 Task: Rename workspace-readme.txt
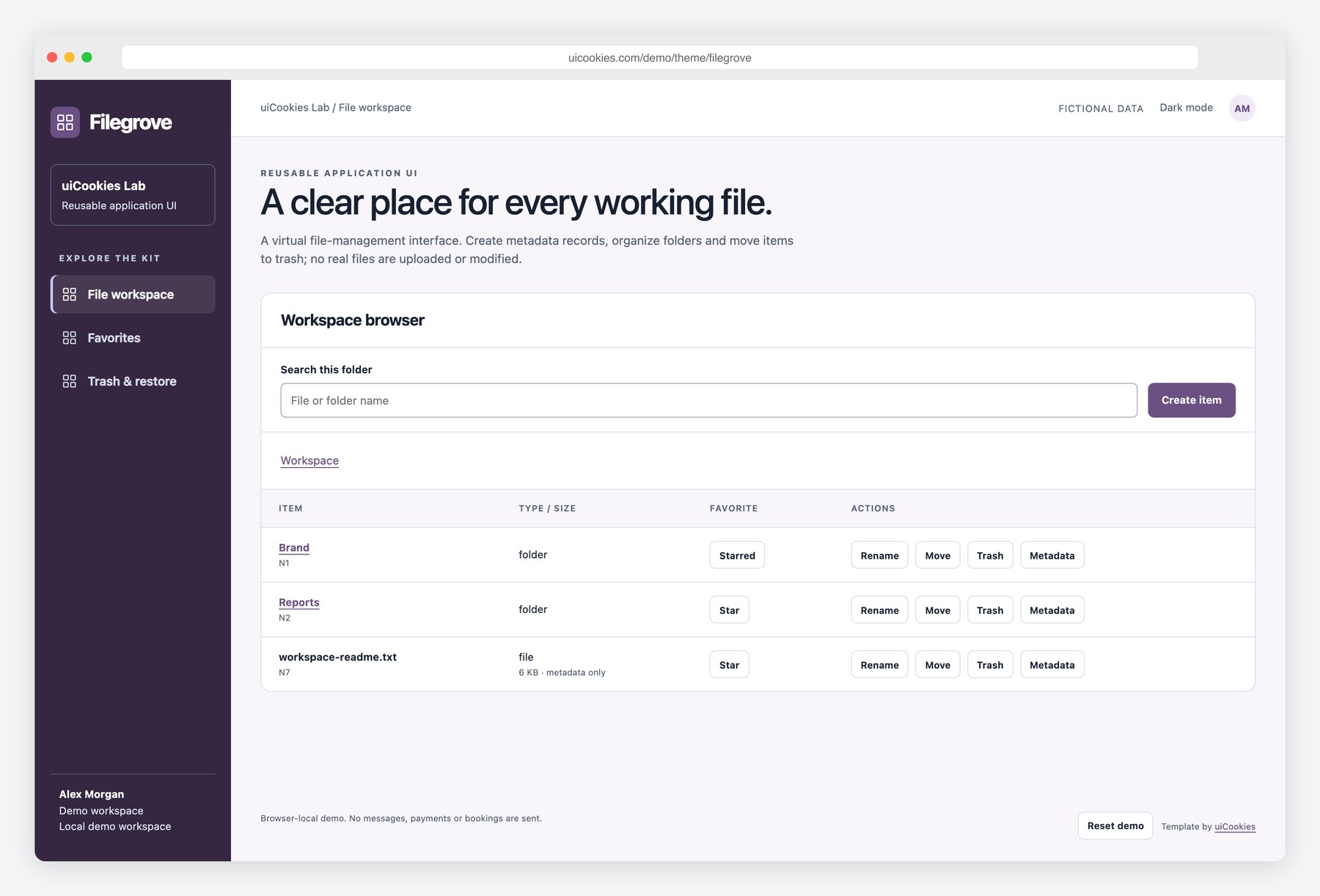(879, 664)
